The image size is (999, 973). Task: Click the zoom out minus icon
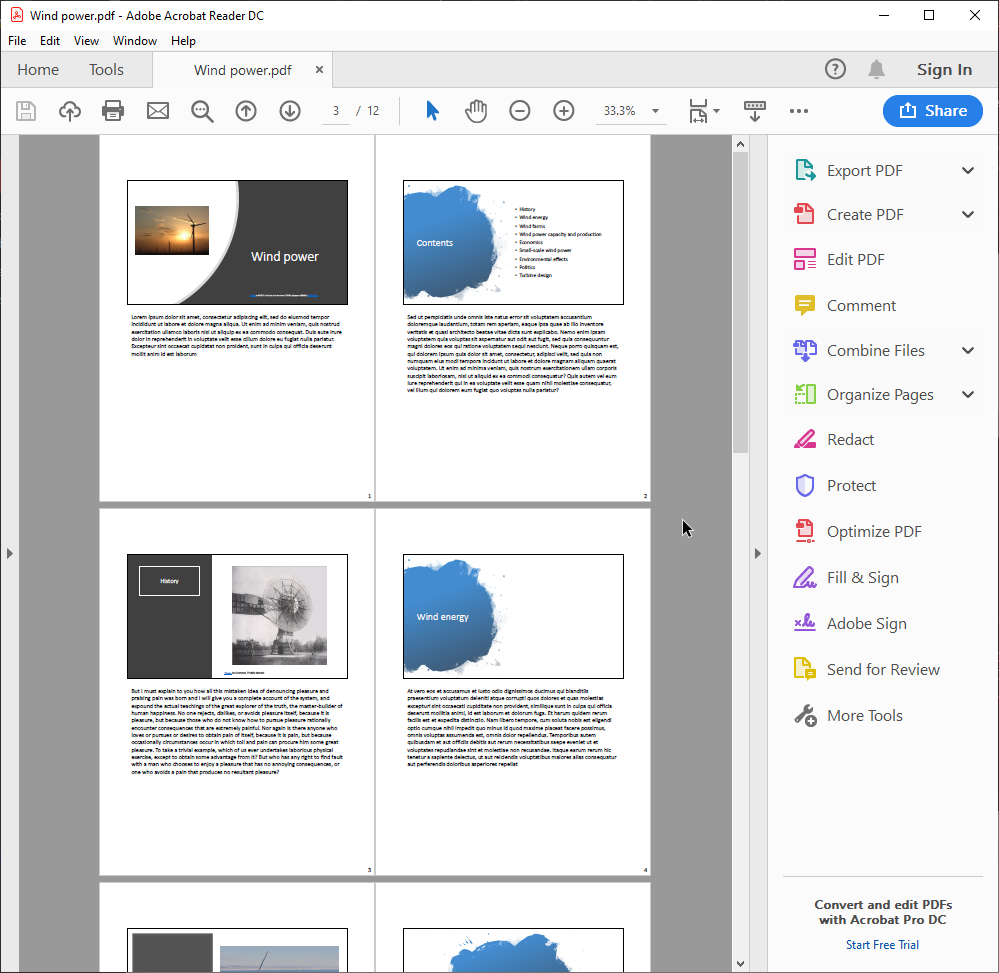click(520, 111)
